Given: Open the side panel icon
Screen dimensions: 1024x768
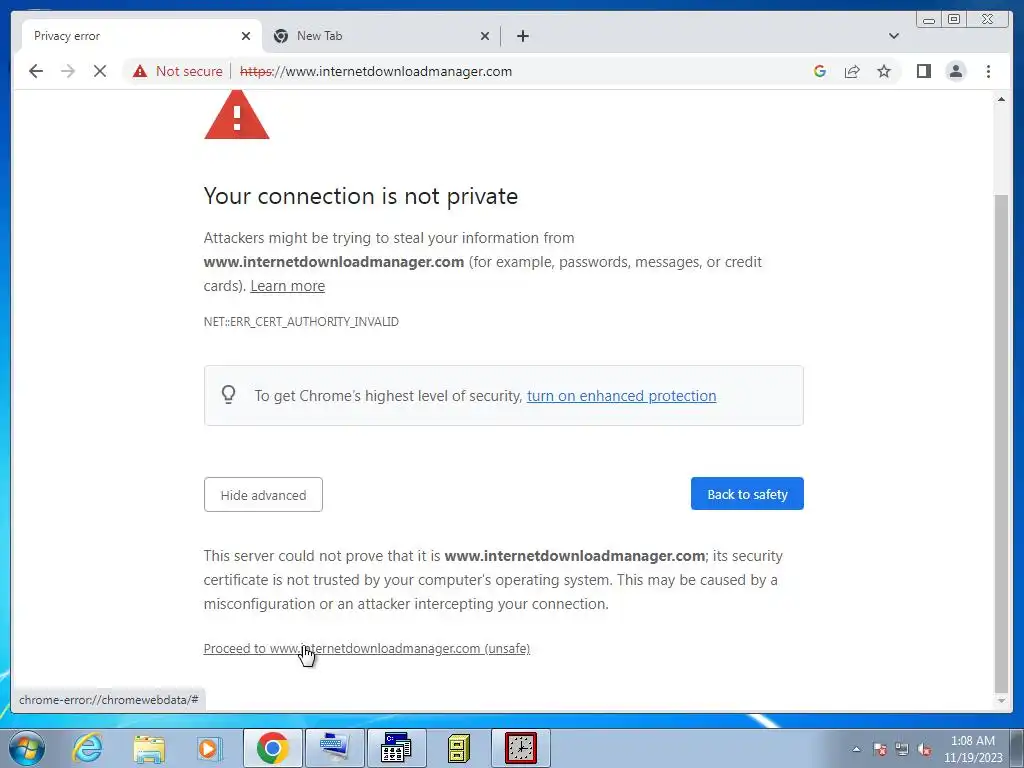Looking at the screenshot, I should [923, 71].
